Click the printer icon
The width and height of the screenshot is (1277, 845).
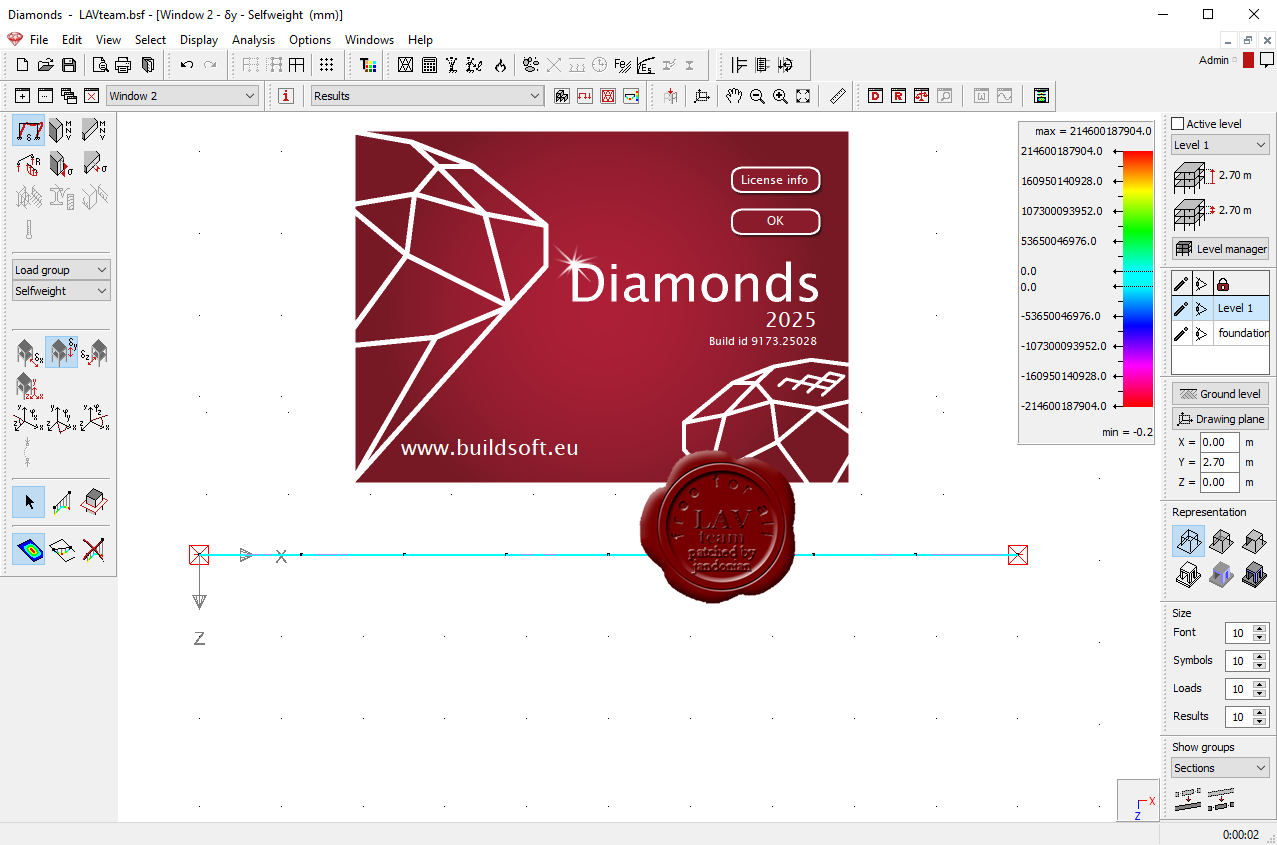point(123,65)
